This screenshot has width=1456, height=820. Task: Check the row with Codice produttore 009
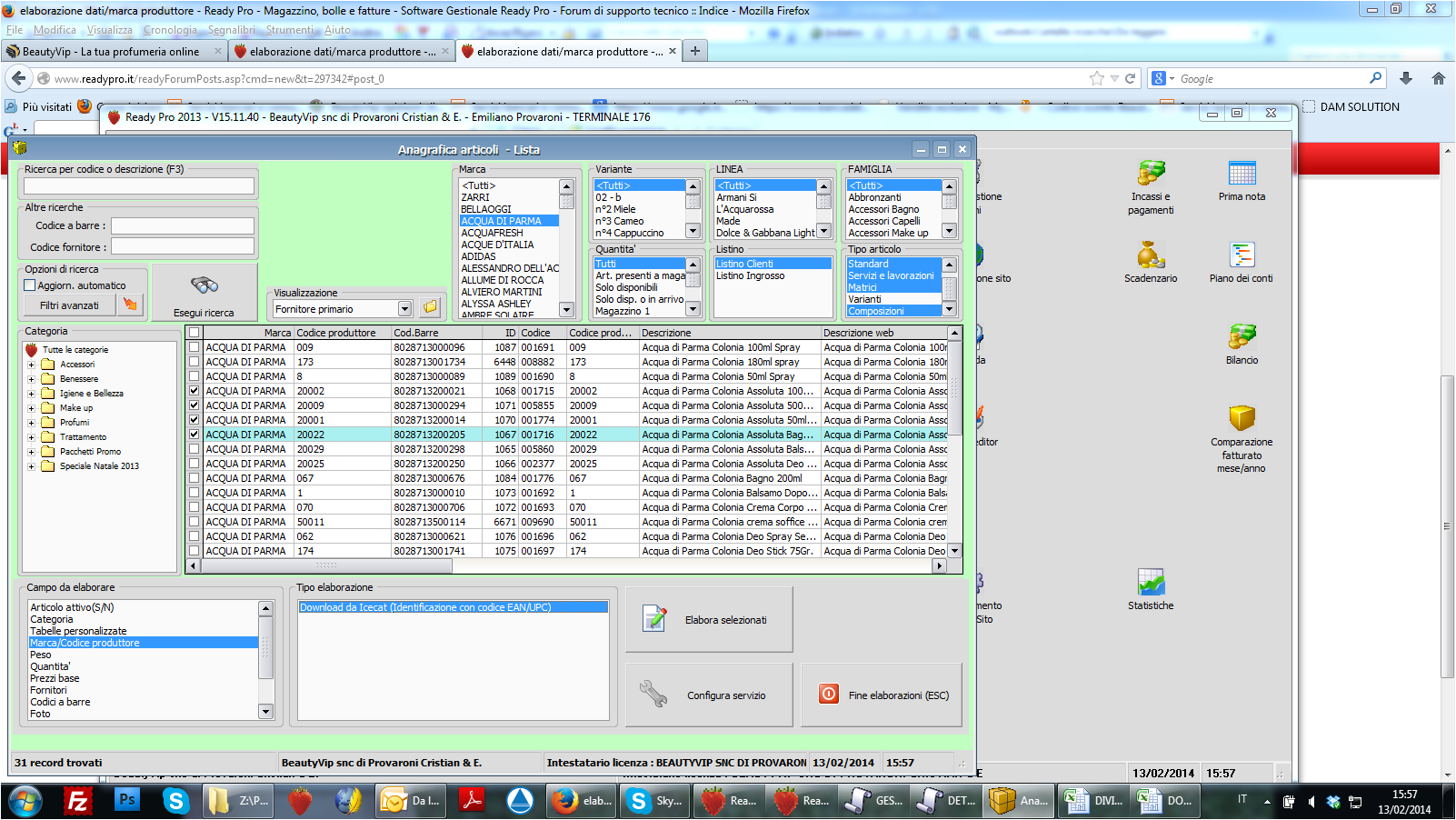coord(194,347)
